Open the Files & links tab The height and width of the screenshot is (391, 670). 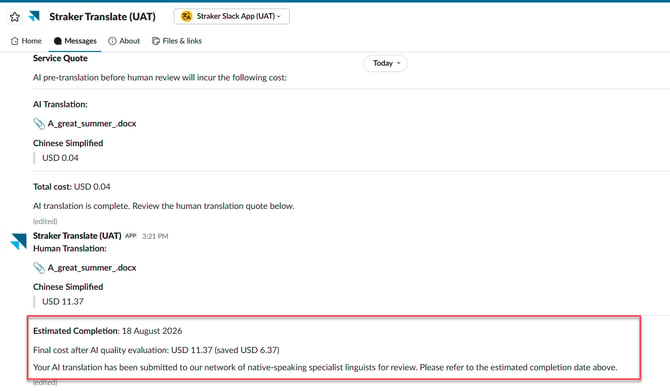(x=177, y=41)
